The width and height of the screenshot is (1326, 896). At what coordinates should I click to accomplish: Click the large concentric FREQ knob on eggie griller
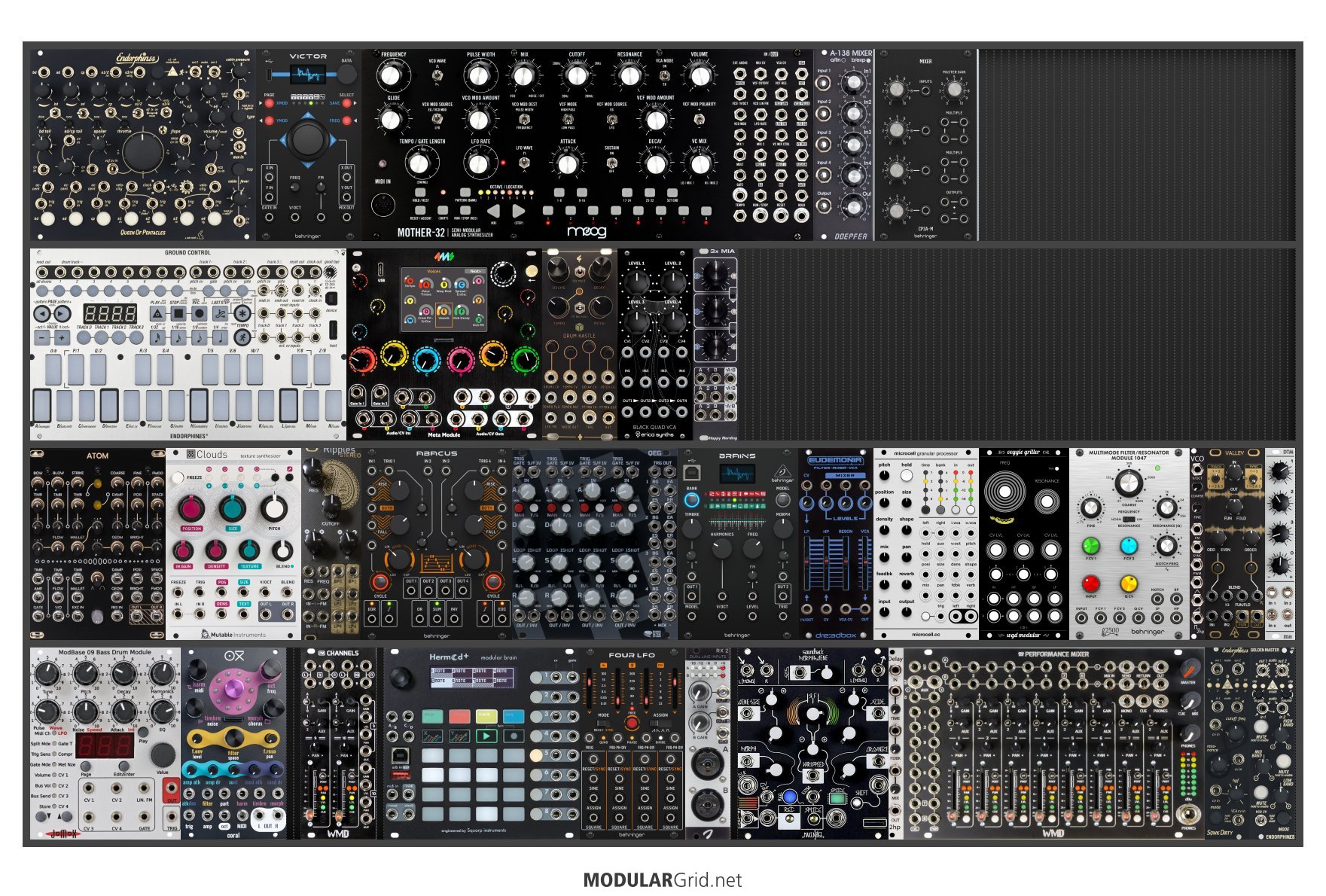pyautogui.click(x=1006, y=492)
